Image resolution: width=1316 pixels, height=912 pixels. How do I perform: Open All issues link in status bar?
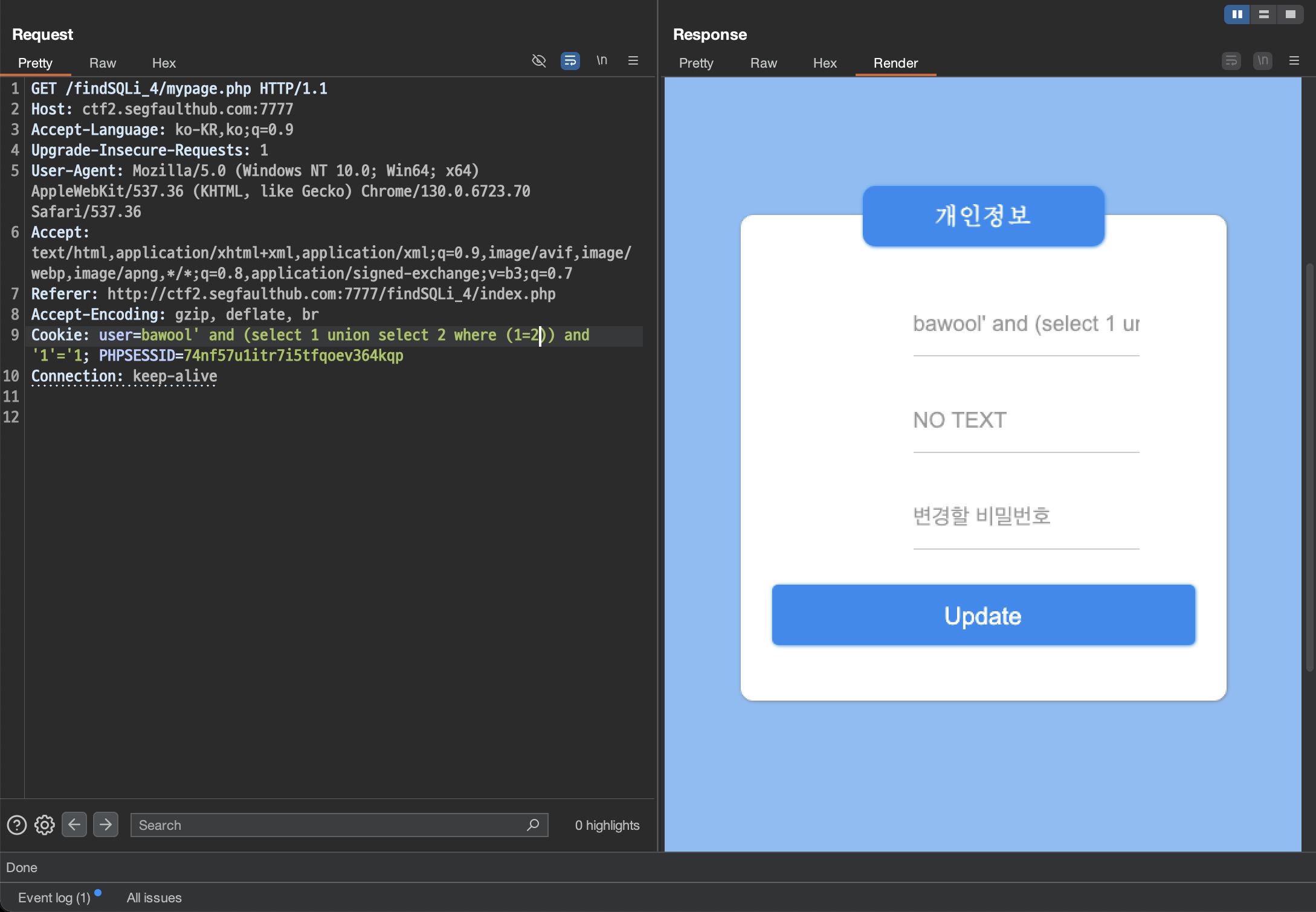coord(153,898)
